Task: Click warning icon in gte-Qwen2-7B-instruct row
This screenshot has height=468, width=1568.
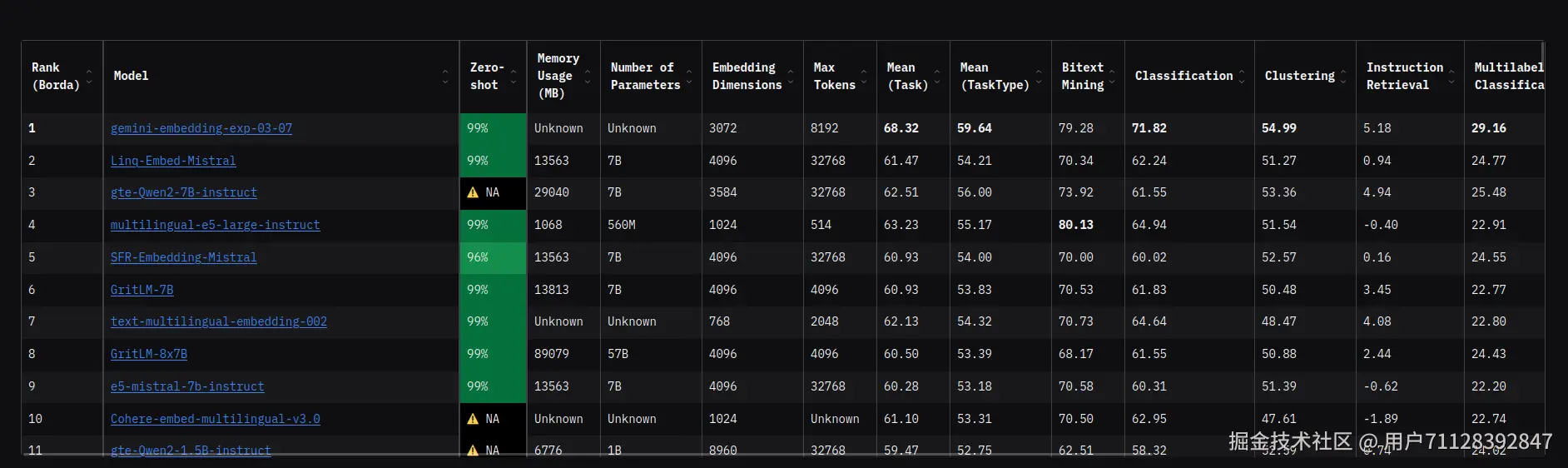Action: point(473,192)
